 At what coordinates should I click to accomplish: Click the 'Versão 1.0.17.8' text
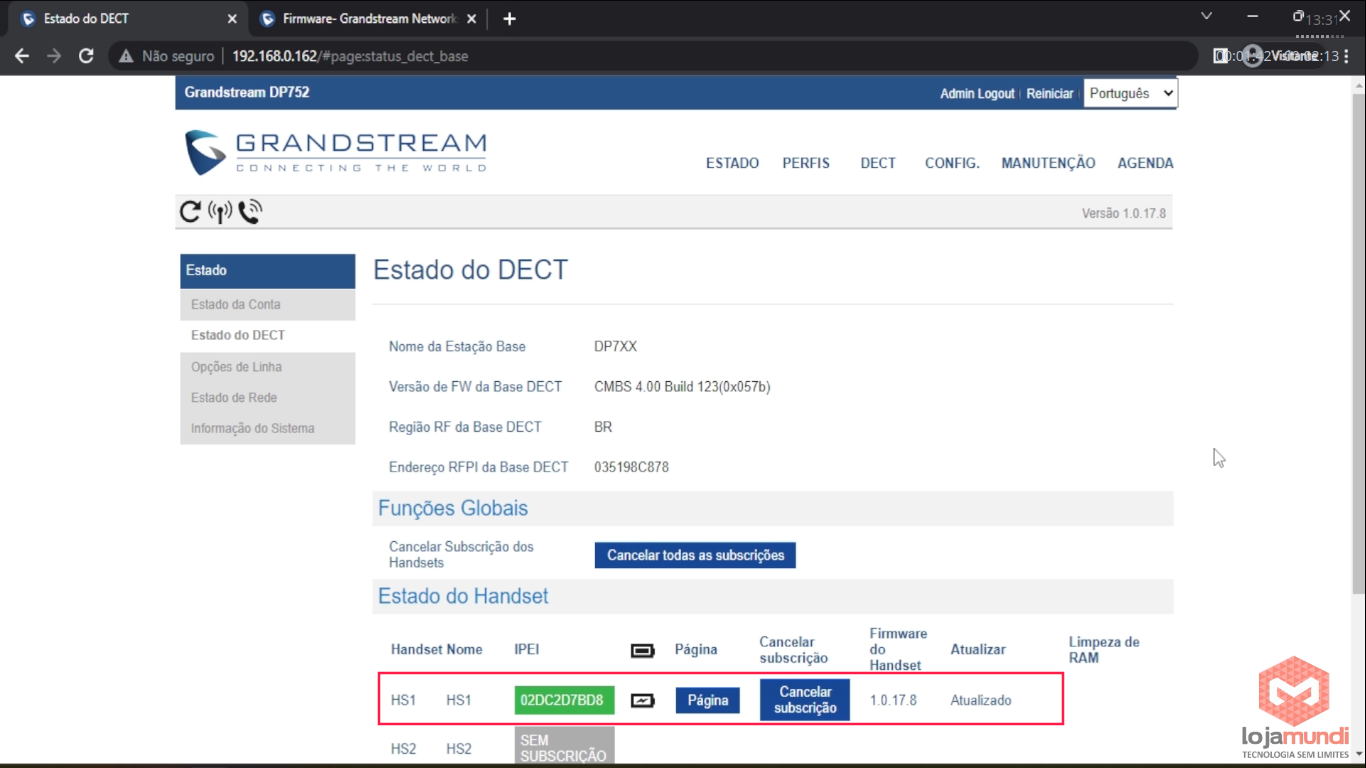click(1123, 214)
